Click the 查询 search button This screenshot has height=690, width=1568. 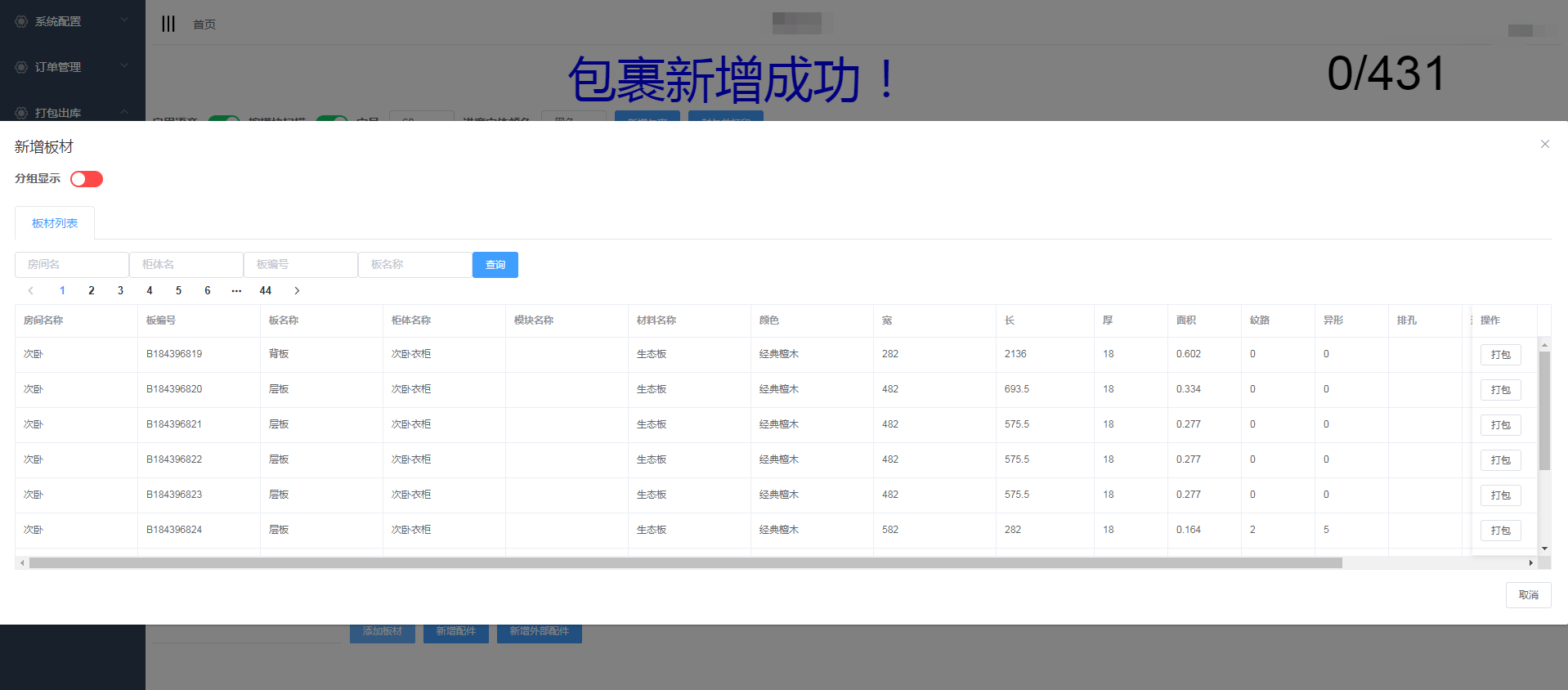495,265
